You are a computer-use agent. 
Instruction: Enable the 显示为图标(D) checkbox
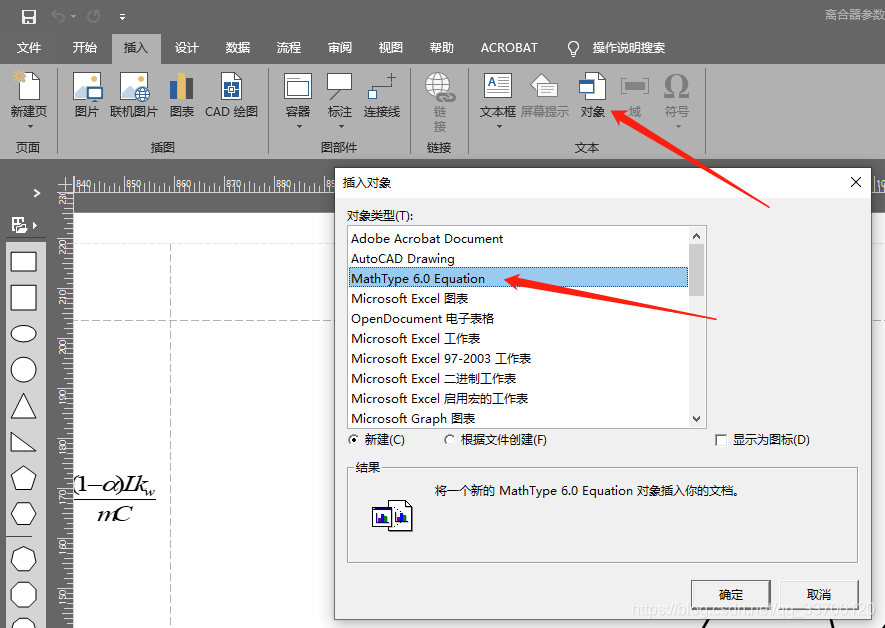(x=721, y=440)
